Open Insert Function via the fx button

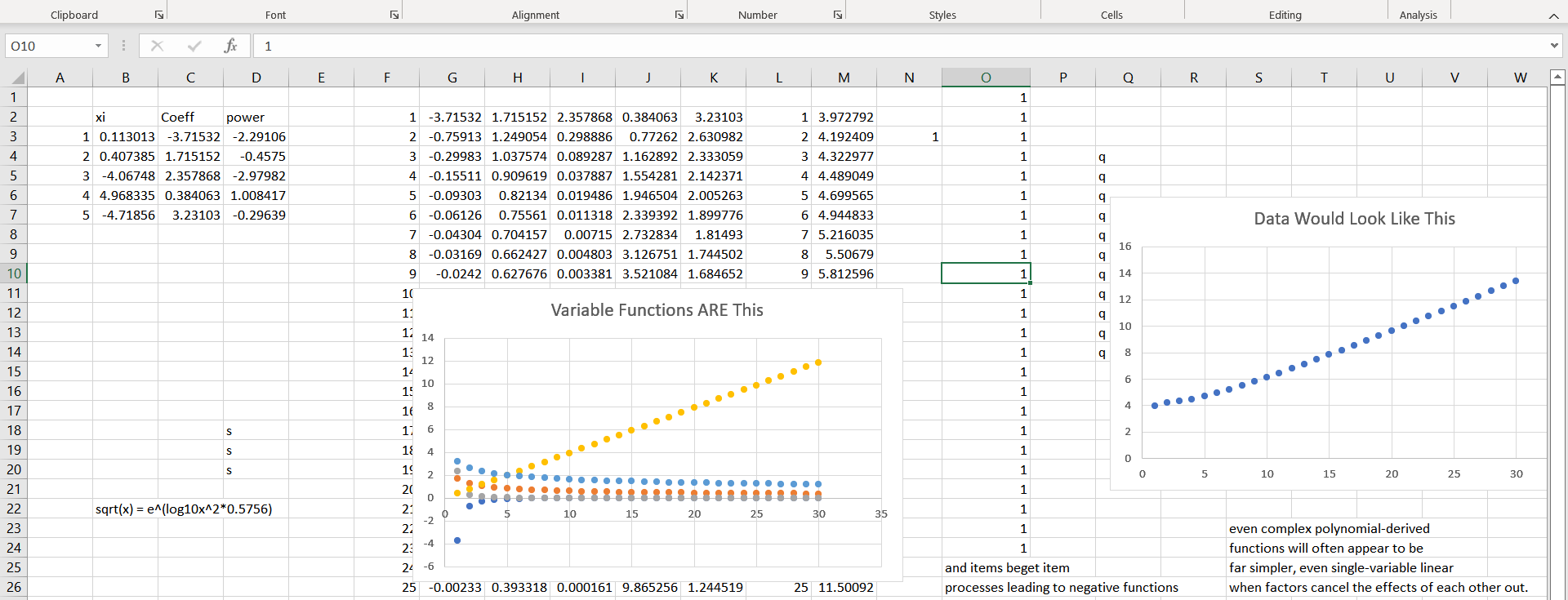point(231,46)
